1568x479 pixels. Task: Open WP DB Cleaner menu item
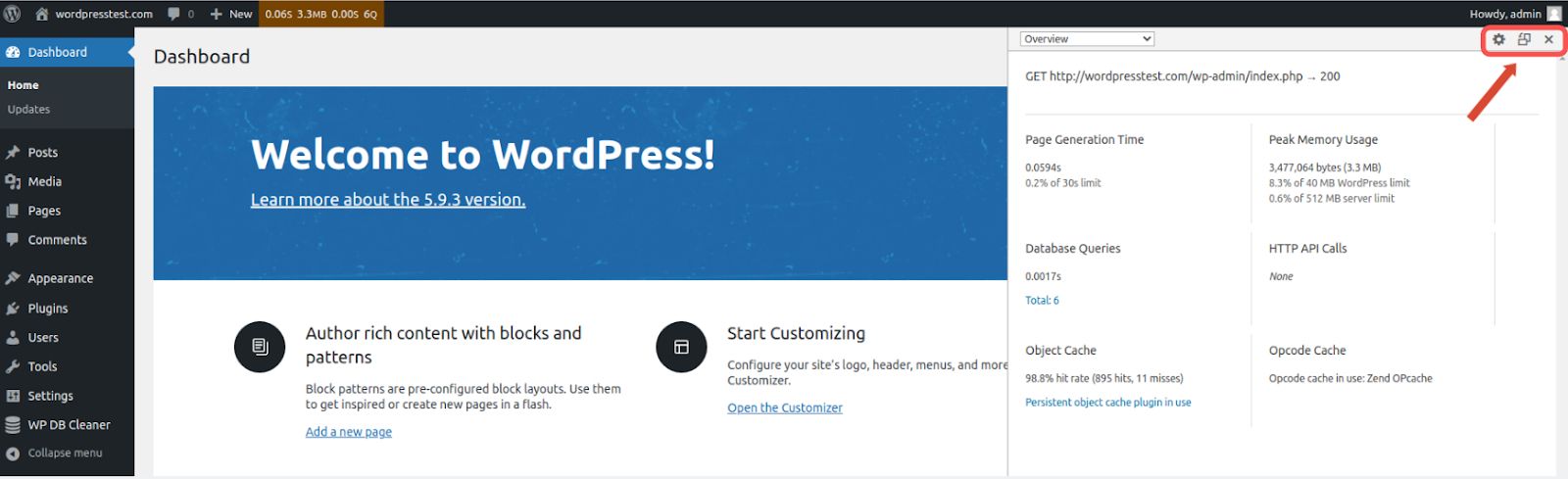68,425
